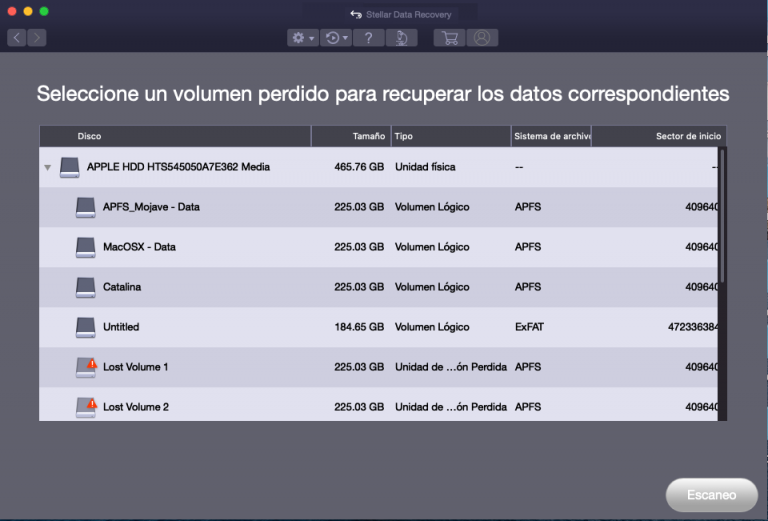Click the Lost Volume 2 warning drive icon

[x=86, y=407]
